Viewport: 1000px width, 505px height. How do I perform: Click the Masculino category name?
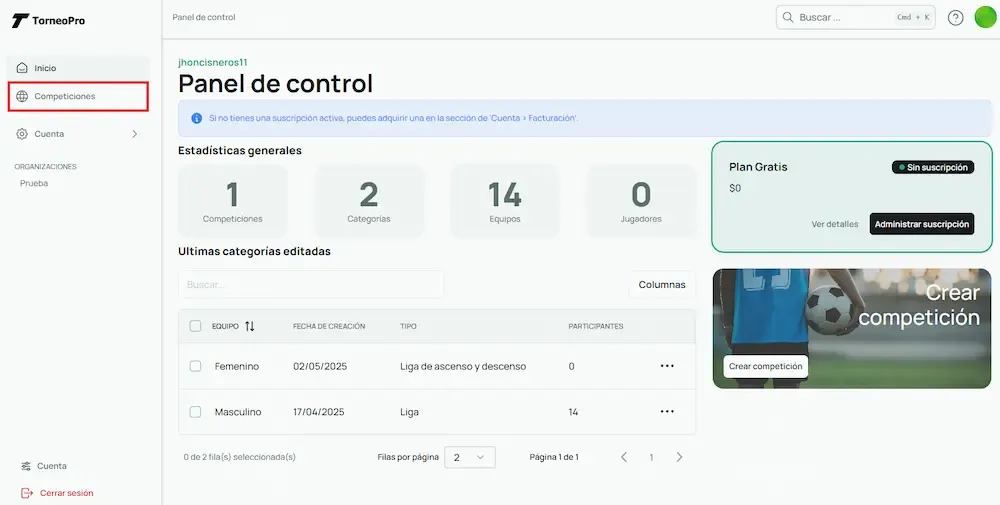[238, 412]
